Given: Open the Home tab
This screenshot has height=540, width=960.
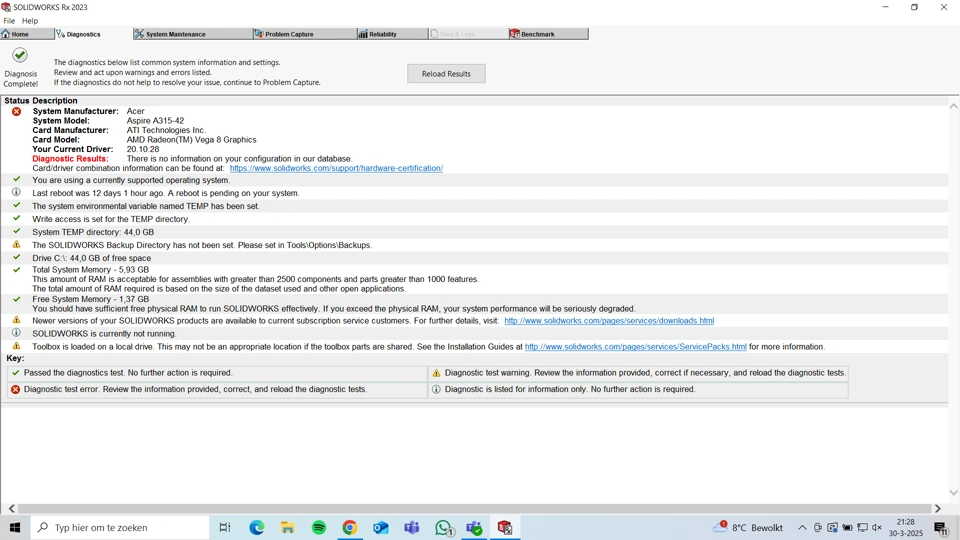Looking at the screenshot, I should pos(27,34).
